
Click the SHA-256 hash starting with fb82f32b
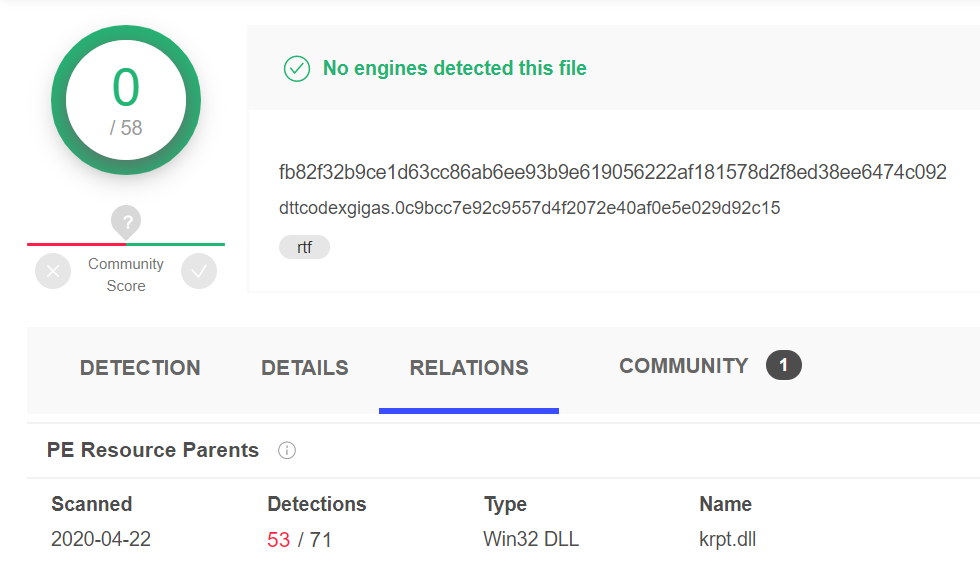pos(612,172)
